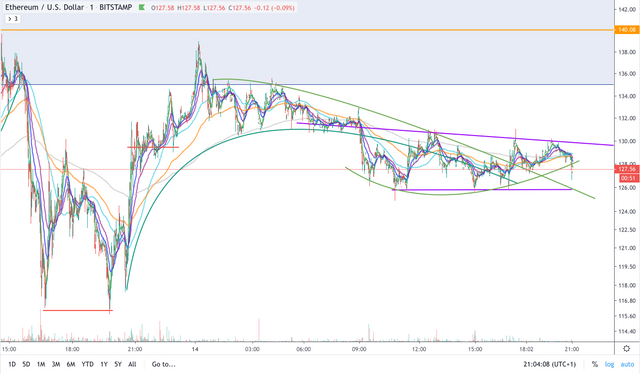Click the red 127.56 current price label

(x=627, y=169)
